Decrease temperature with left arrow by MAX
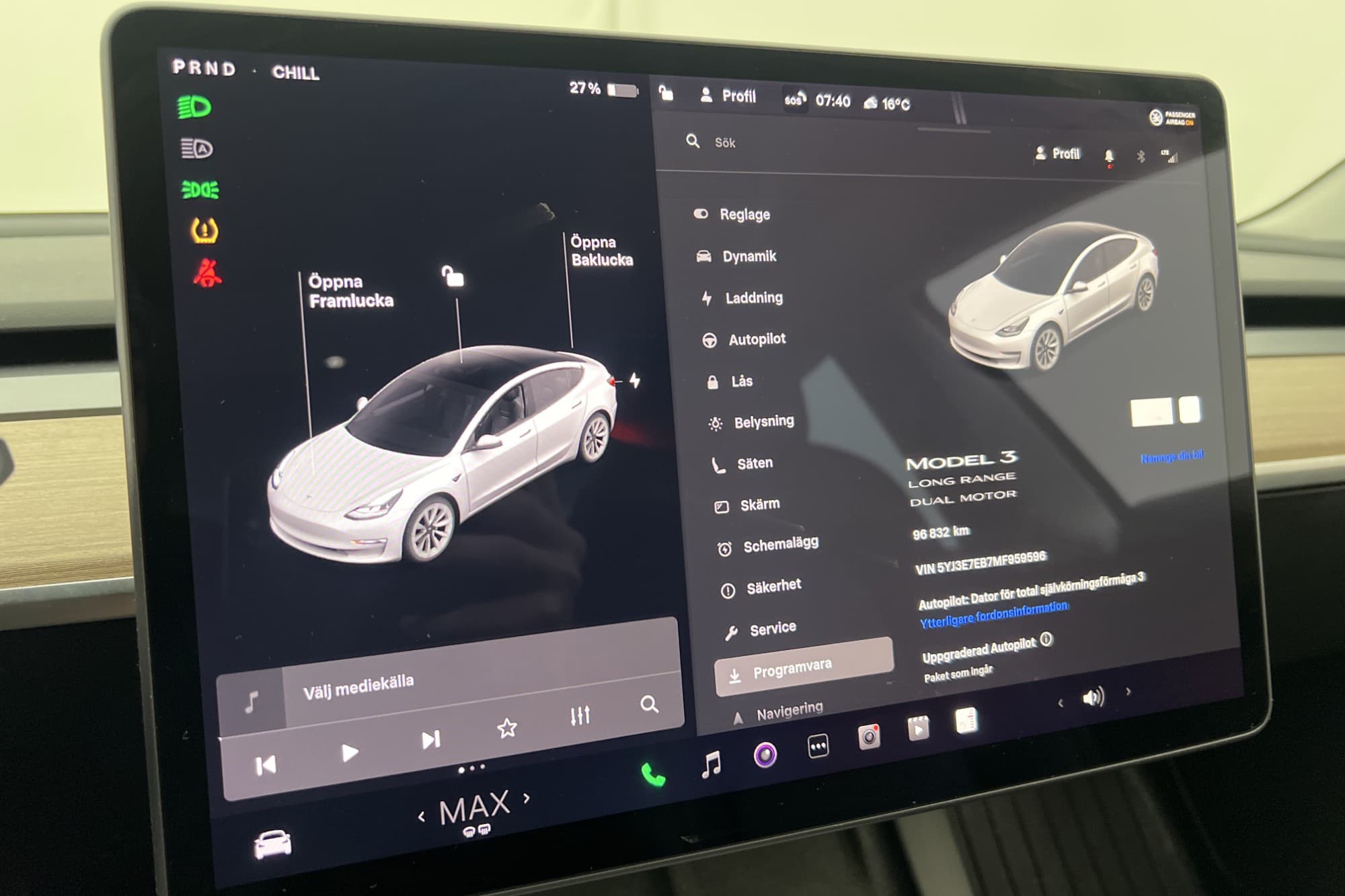1345x896 pixels. click(x=422, y=817)
